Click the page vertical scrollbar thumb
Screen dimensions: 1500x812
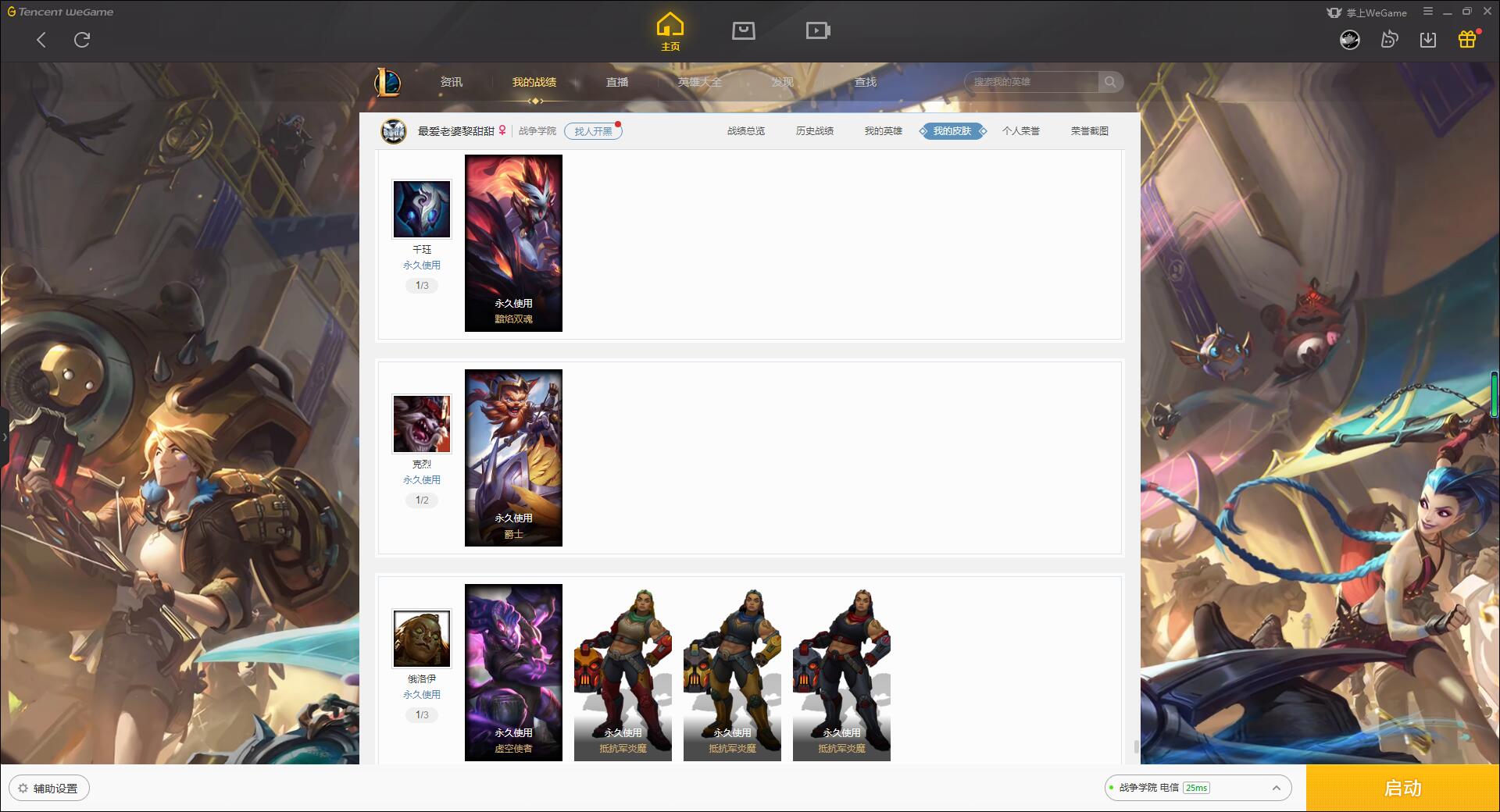pyautogui.click(x=1136, y=747)
